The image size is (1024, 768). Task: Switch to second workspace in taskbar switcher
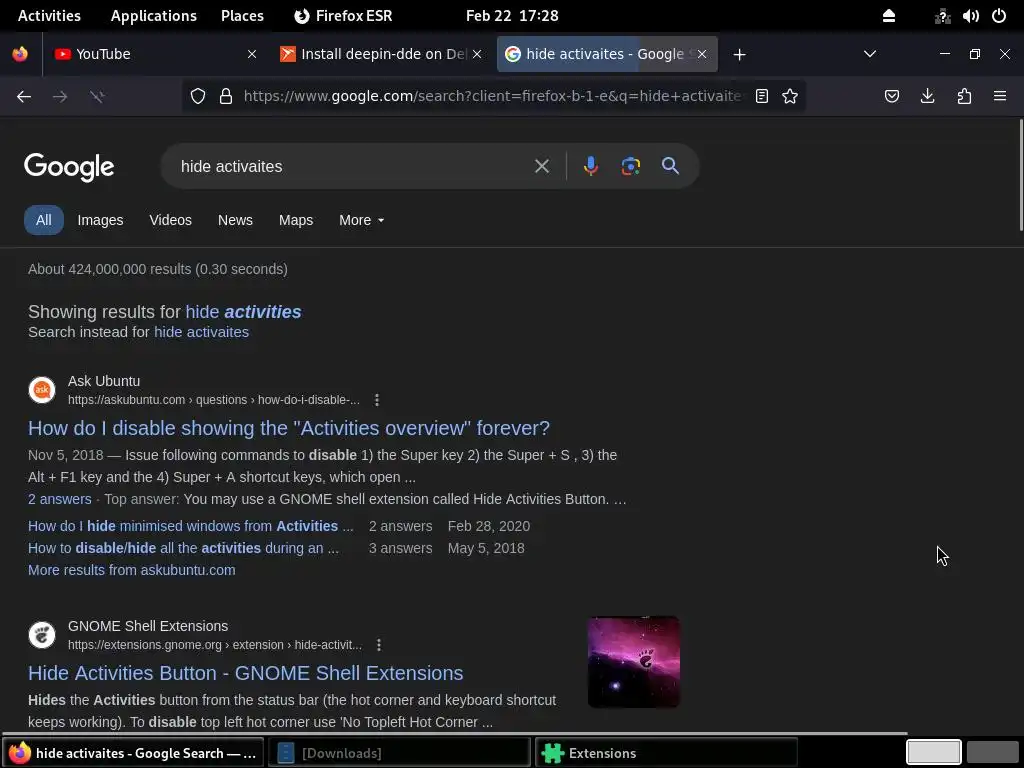pyautogui.click(x=993, y=752)
